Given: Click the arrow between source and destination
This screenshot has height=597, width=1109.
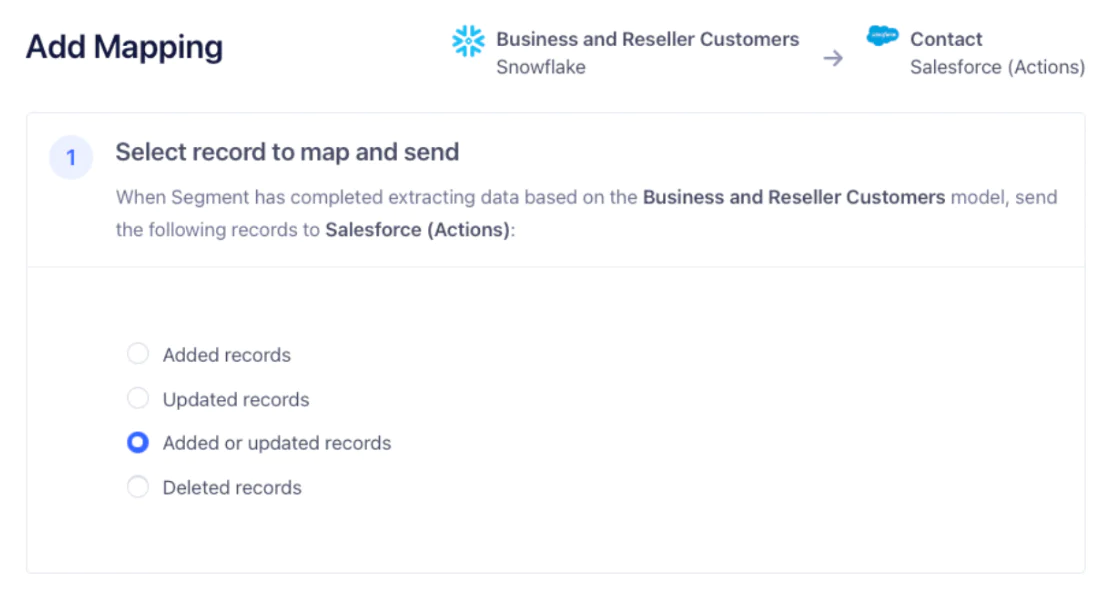Looking at the screenshot, I should pyautogui.click(x=833, y=58).
